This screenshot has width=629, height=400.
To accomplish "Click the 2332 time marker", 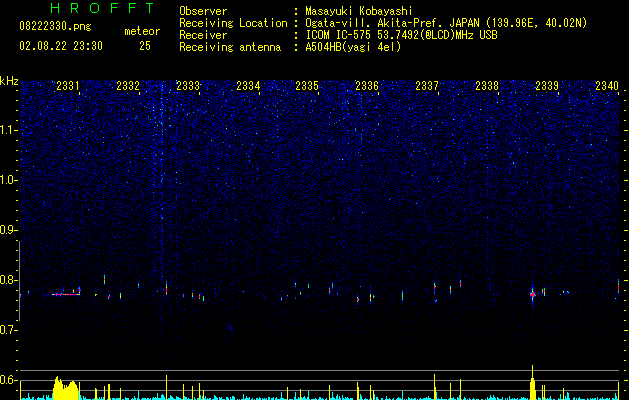I will [x=128, y=85].
